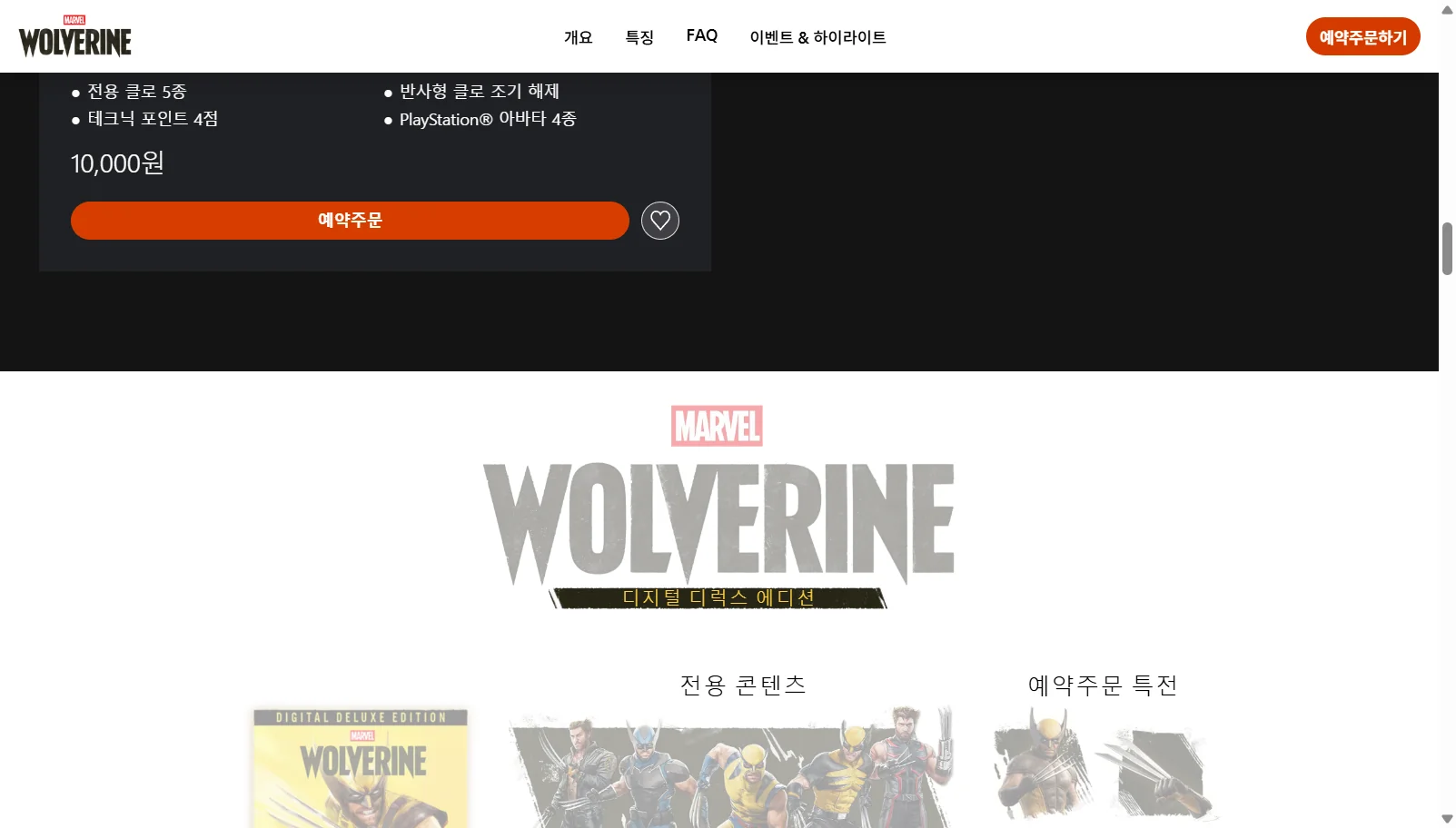The width and height of the screenshot is (1456, 828).
Task: Go to the FAQ section
Action: coord(702,35)
